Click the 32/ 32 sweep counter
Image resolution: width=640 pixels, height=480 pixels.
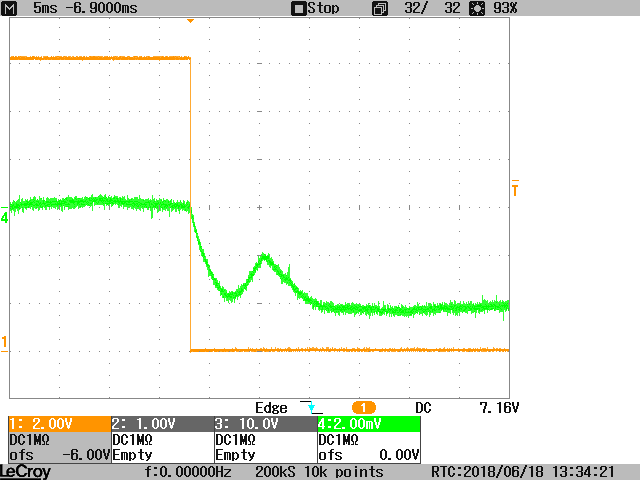pyautogui.click(x=432, y=8)
